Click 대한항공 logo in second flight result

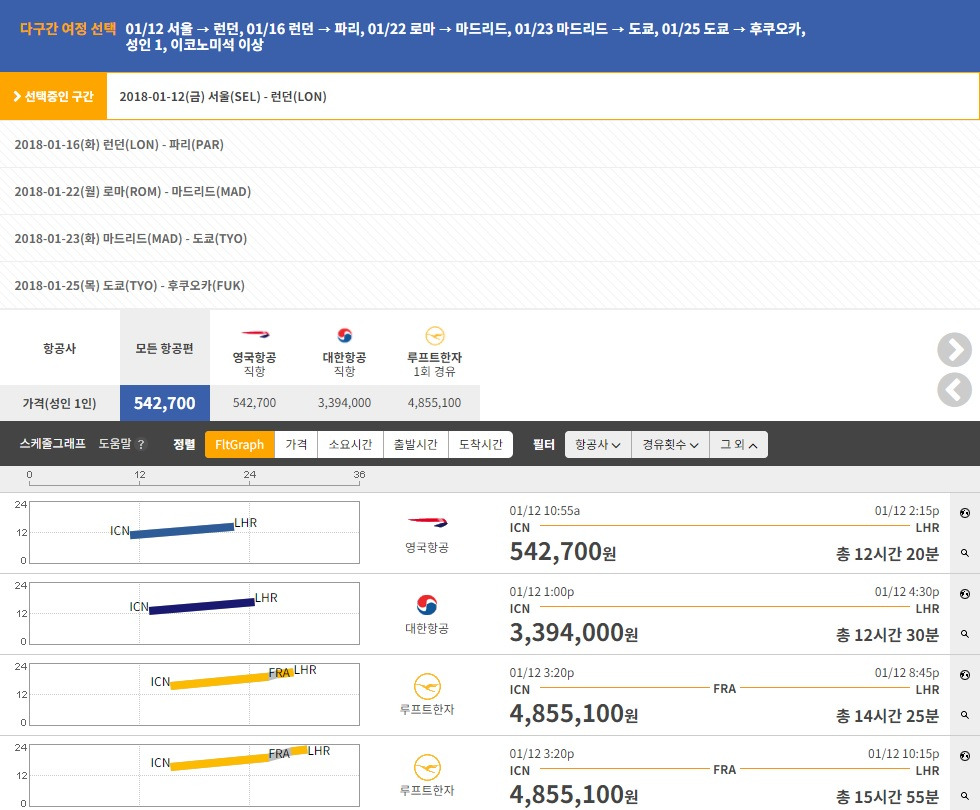tap(427, 604)
